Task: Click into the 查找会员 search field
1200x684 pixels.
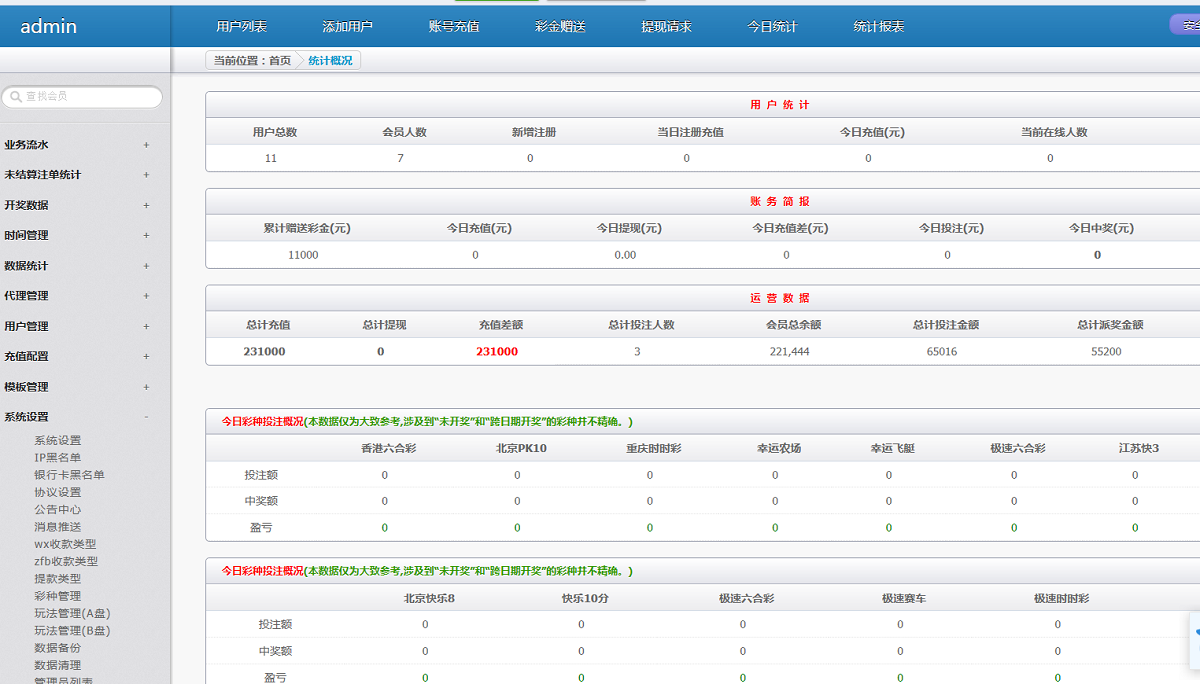Action: pos(90,97)
